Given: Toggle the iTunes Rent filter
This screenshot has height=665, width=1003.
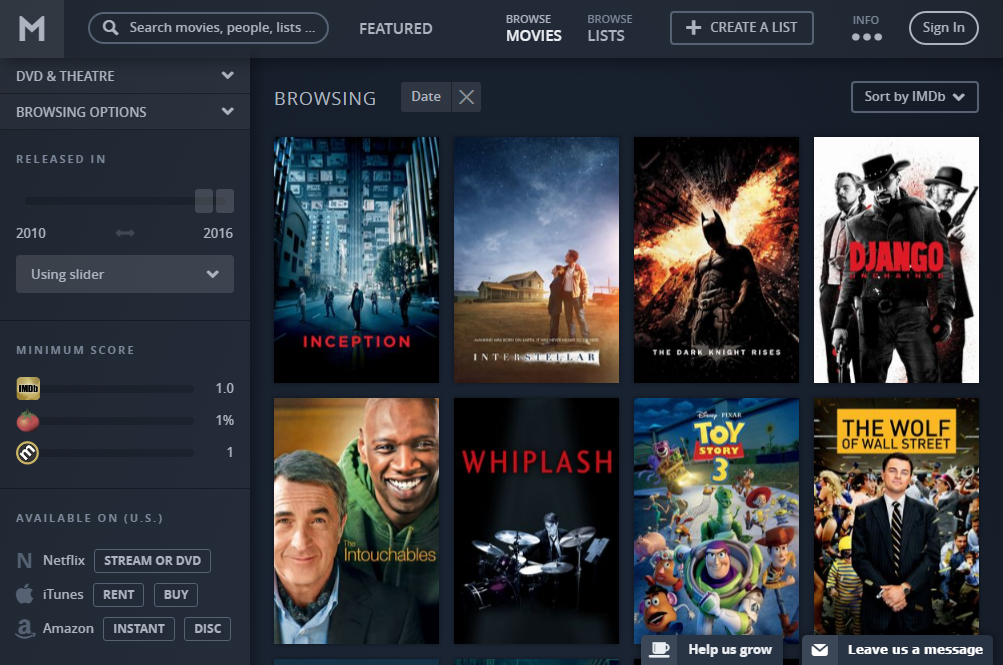Looking at the screenshot, I should [x=118, y=595].
